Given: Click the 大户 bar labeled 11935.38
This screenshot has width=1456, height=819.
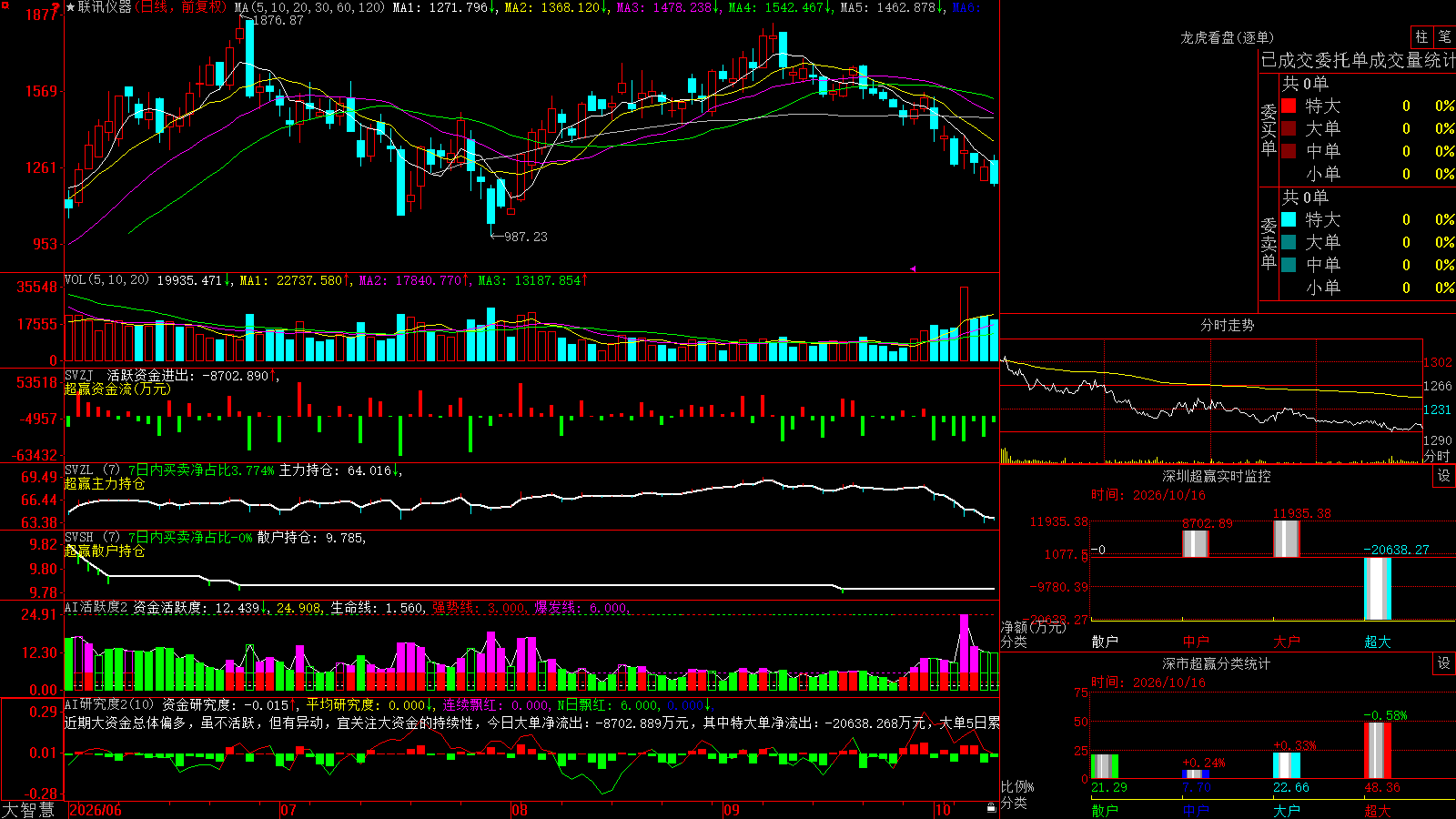Looking at the screenshot, I should pyautogui.click(x=1287, y=539).
